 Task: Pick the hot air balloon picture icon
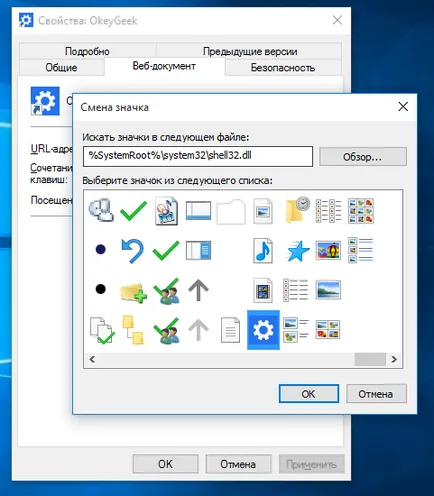pos(328,250)
